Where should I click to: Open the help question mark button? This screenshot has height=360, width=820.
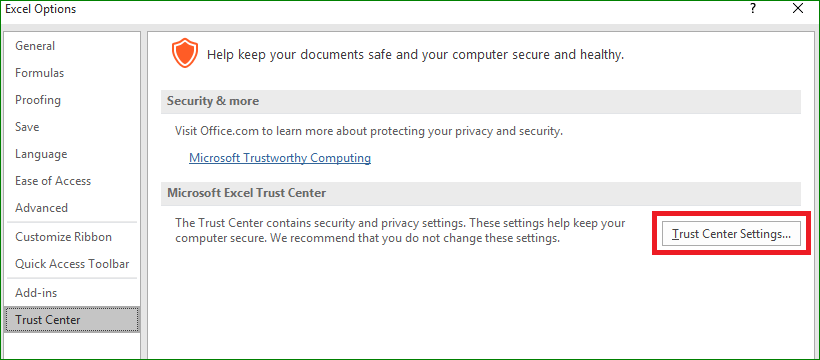pos(753,8)
